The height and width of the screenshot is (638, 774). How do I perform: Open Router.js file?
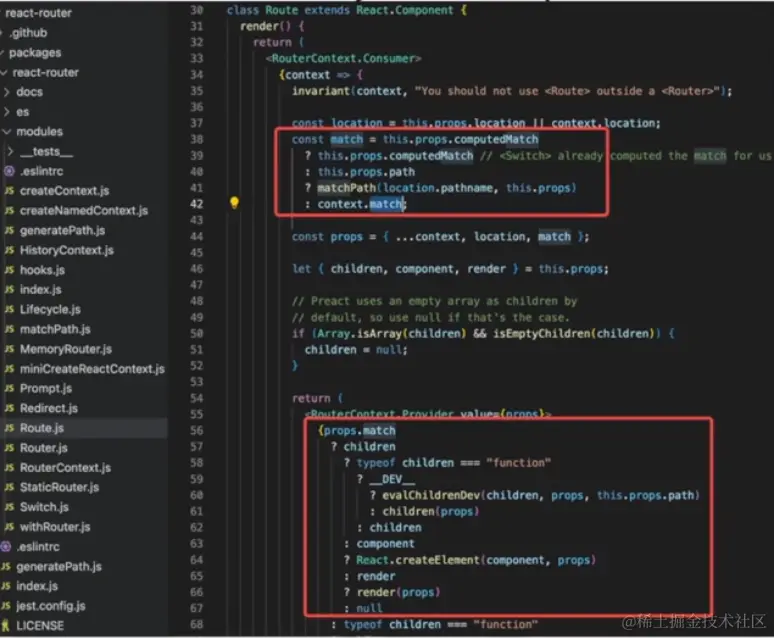point(44,447)
